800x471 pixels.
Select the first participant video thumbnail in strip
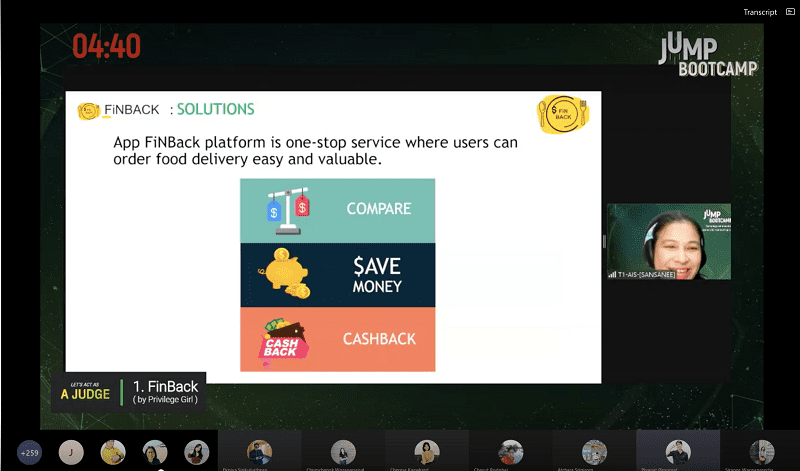[x=259, y=451]
